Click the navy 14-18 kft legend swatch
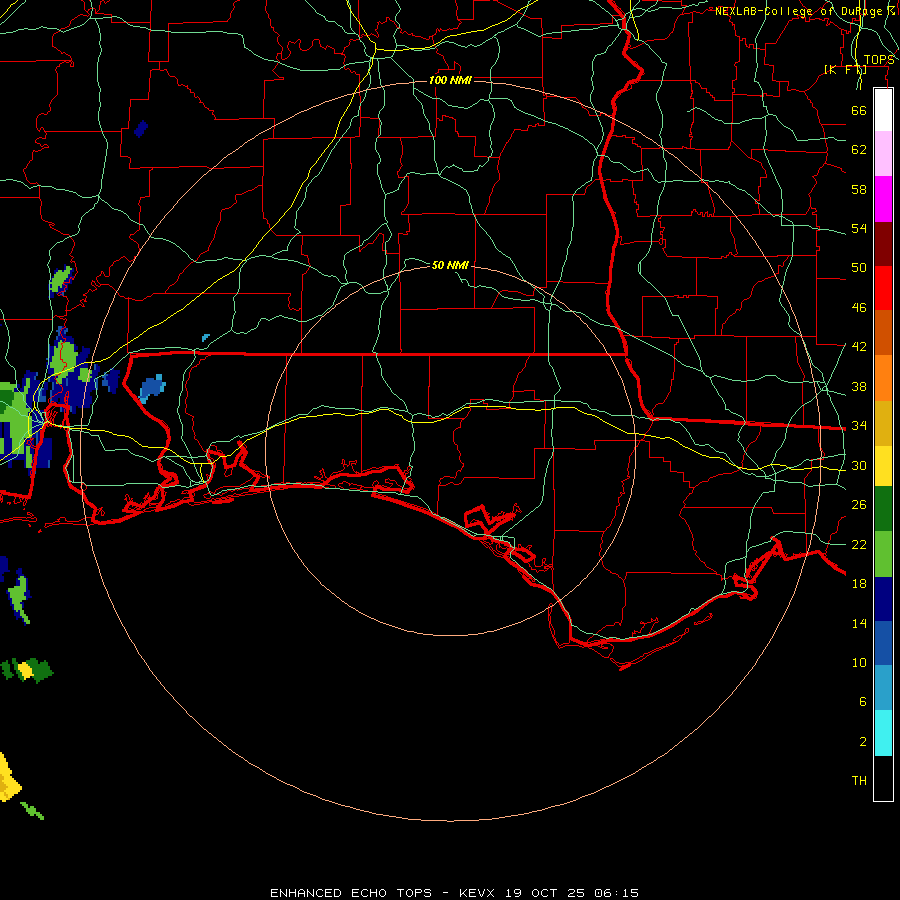The image size is (900, 900). (x=883, y=599)
